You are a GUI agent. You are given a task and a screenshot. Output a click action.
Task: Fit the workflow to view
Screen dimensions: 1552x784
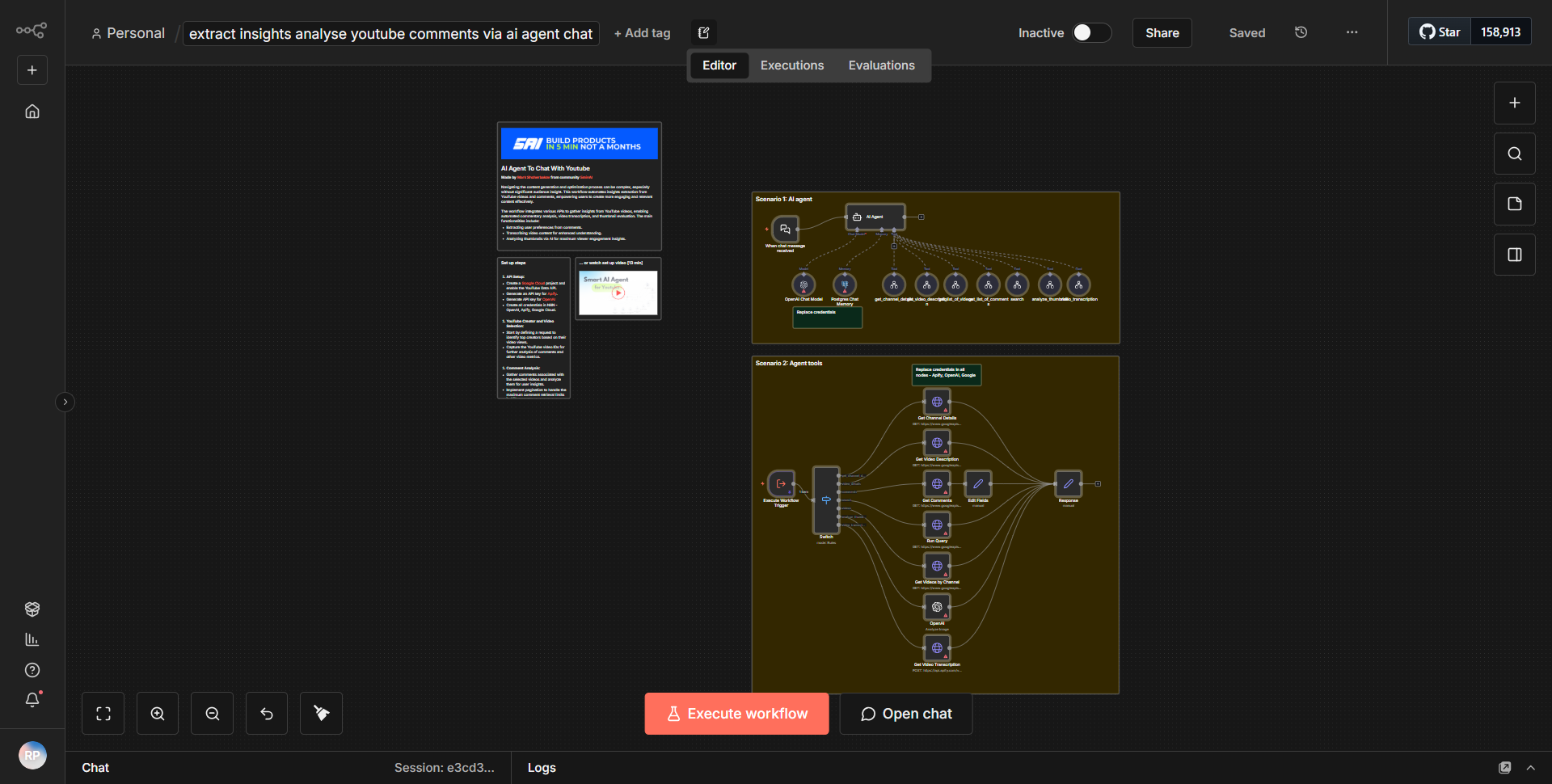coord(103,713)
